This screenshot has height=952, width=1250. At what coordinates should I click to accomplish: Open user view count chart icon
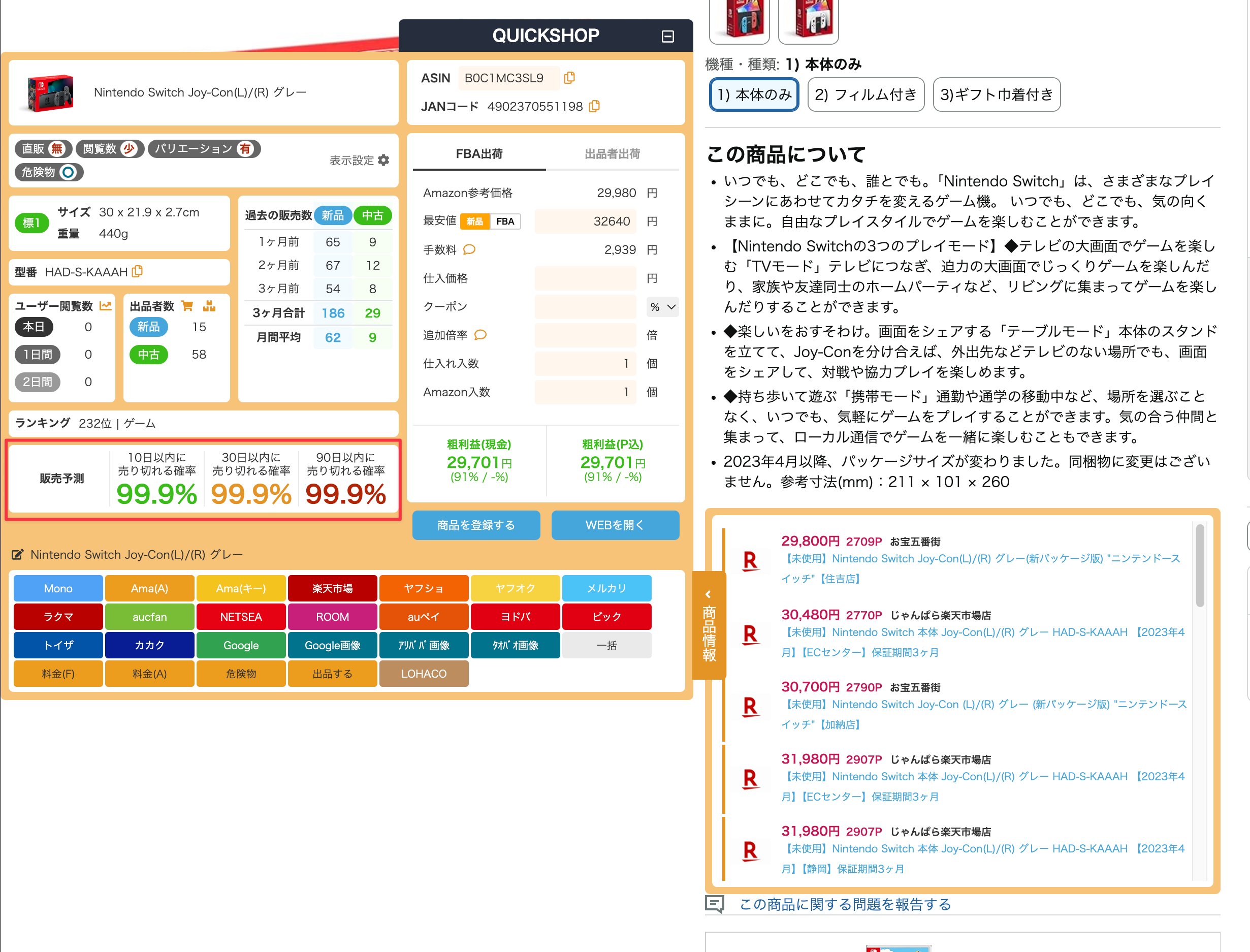click(x=106, y=306)
